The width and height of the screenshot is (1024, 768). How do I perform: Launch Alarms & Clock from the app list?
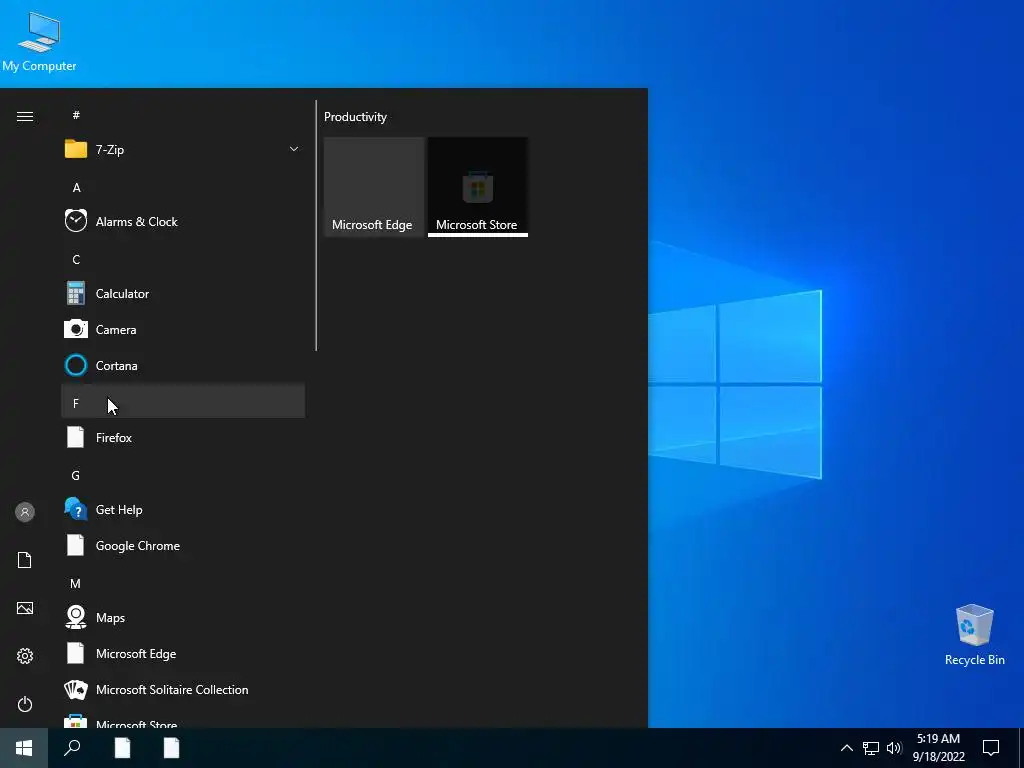[x=183, y=221]
